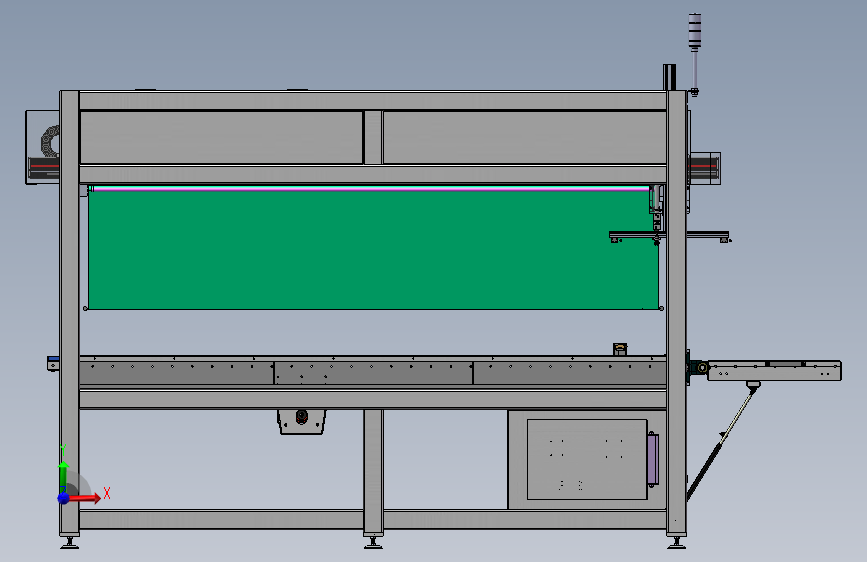Screen dimensions: 867x562
Task: Select the electrical cabinet door panel
Action: tap(587, 460)
